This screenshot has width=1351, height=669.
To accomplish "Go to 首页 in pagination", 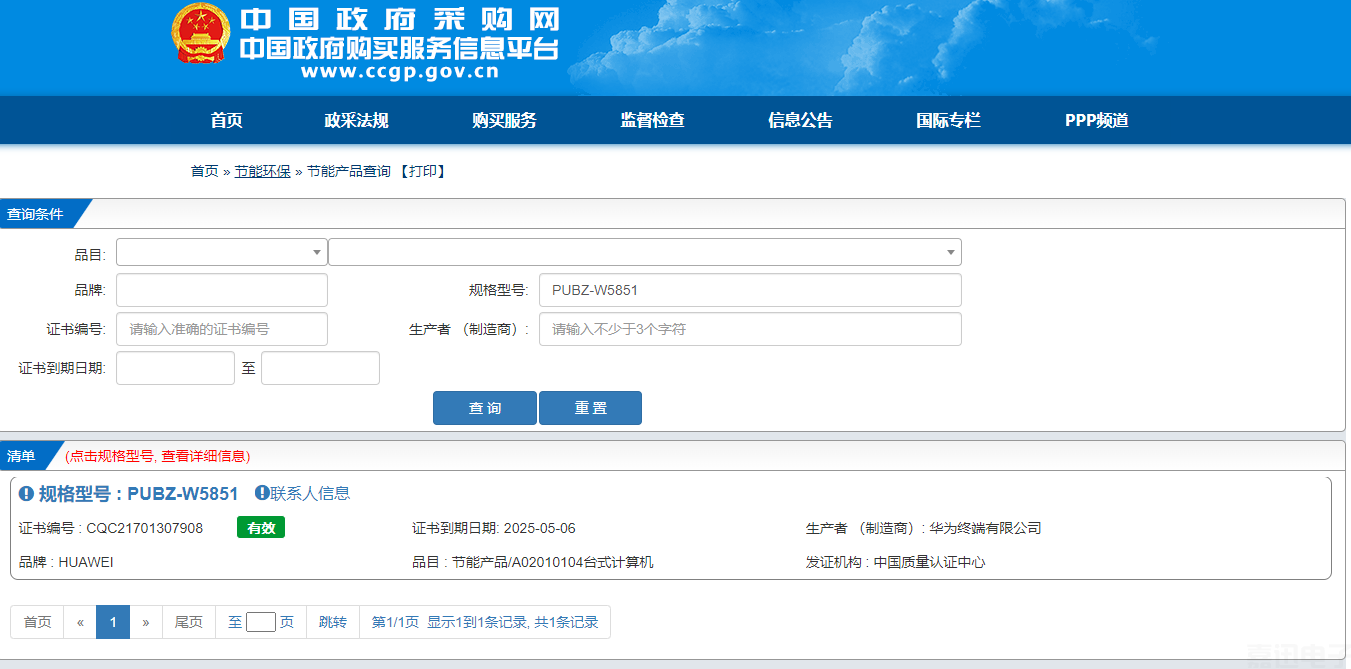I will [37, 622].
